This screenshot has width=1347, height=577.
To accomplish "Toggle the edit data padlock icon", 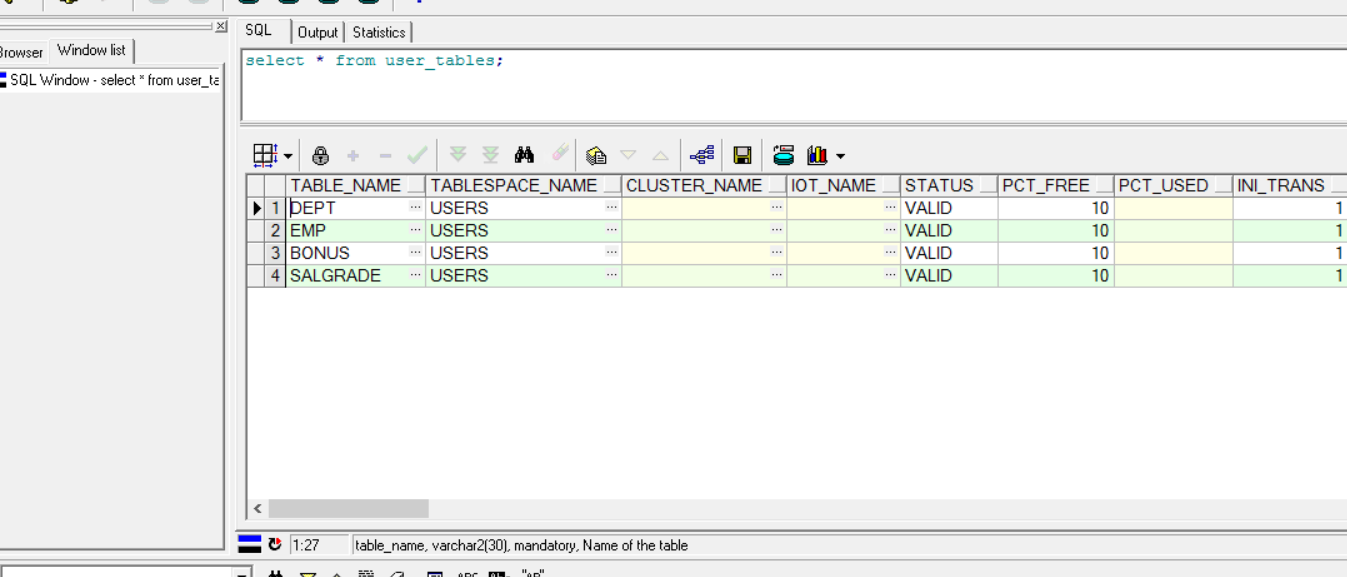I will [320, 155].
